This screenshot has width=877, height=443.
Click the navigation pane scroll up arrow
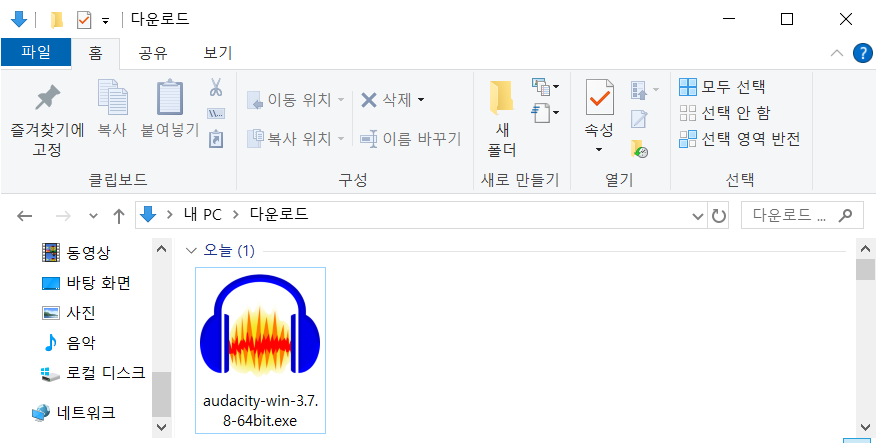(x=161, y=249)
